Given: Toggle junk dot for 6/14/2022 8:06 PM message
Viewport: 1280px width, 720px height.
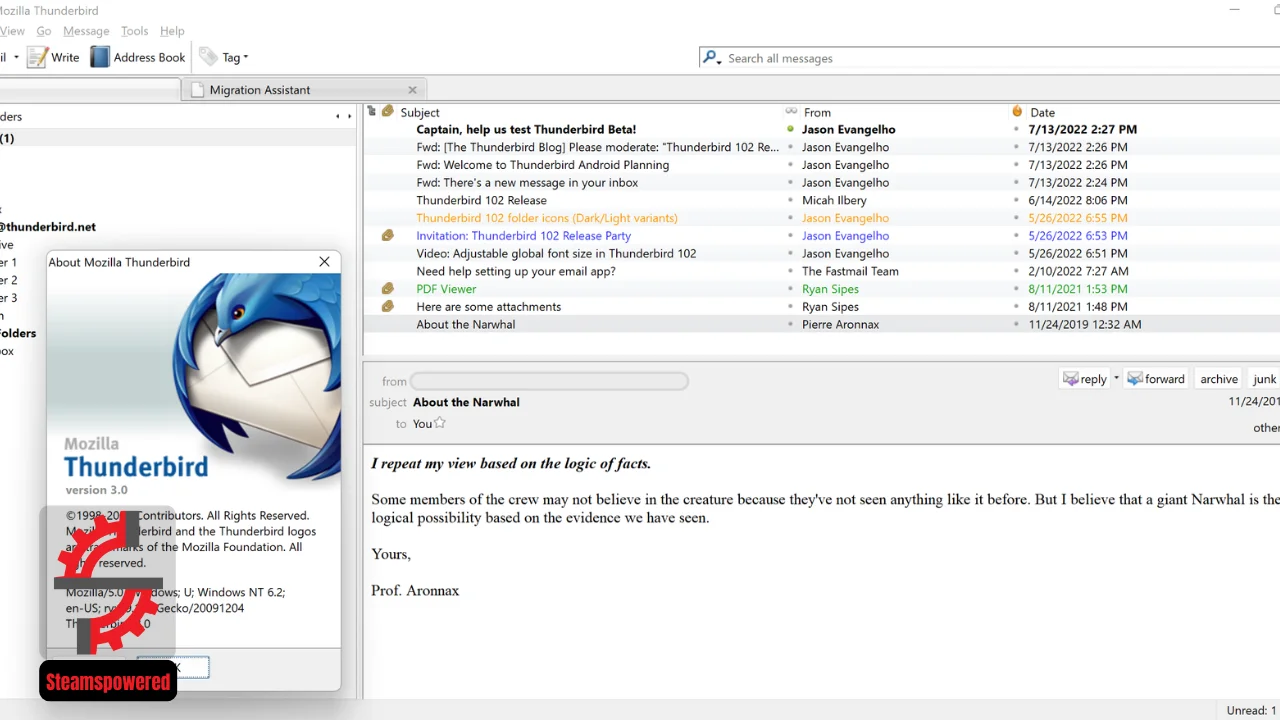Looking at the screenshot, I should point(1017,200).
